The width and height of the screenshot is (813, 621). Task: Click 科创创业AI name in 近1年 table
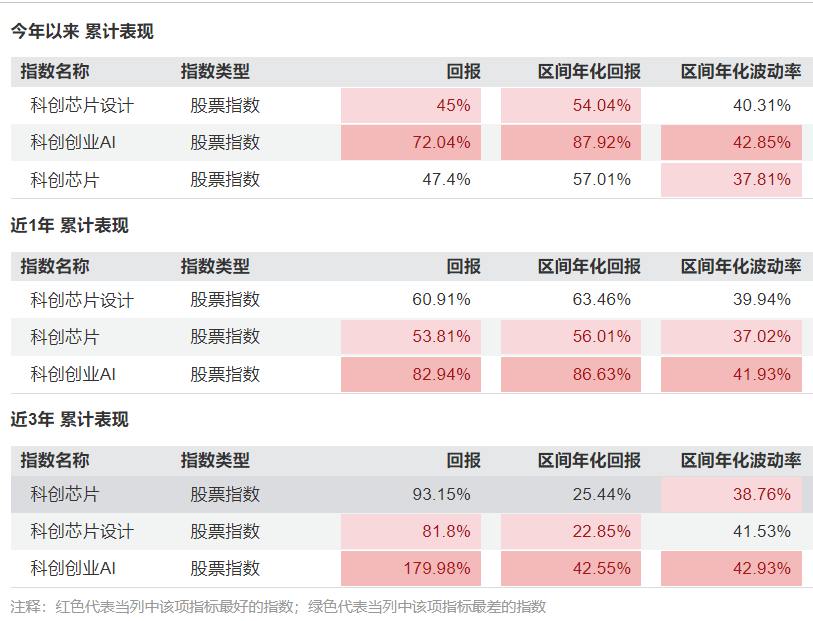click(x=74, y=374)
